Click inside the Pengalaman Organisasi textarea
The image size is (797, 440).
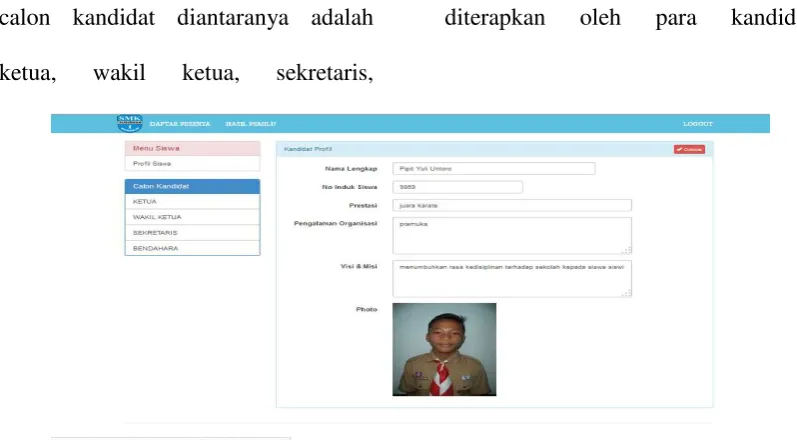[512, 236]
